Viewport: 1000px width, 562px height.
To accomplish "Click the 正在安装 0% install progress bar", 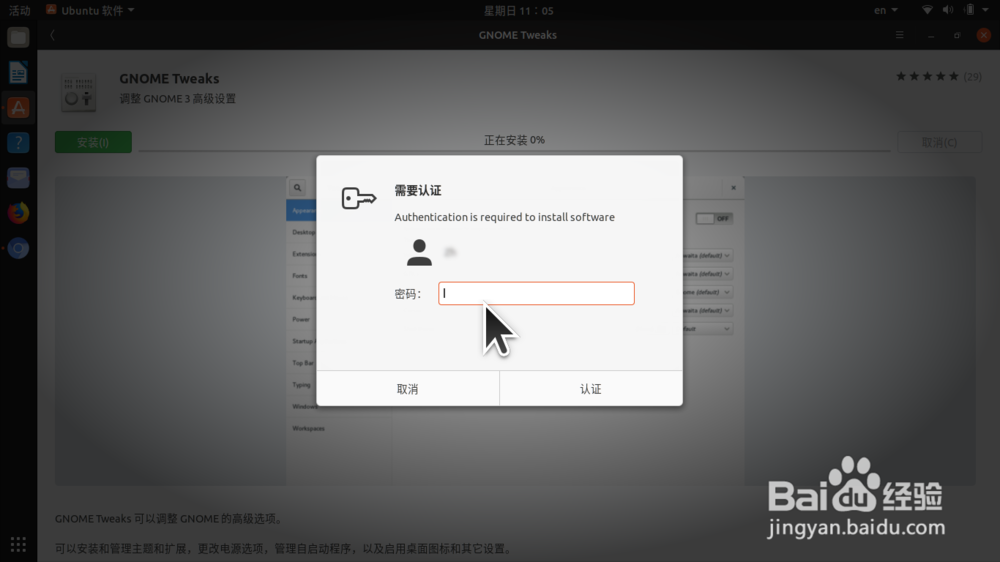I will point(514,151).
